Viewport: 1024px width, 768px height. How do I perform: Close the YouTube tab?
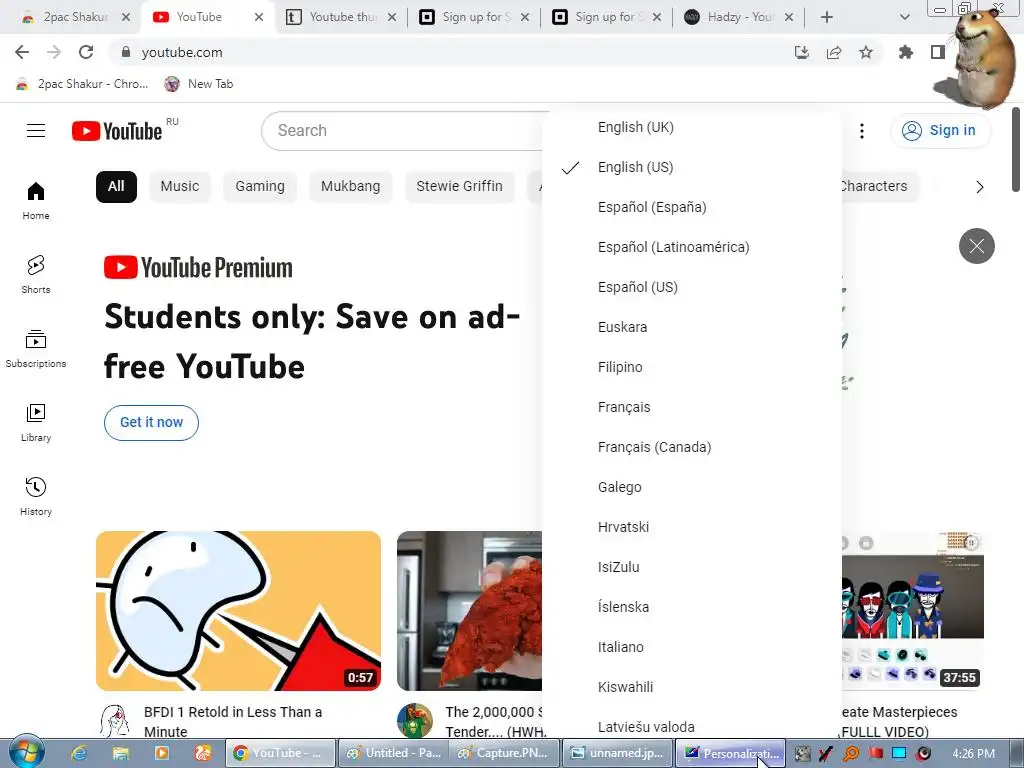tap(259, 17)
